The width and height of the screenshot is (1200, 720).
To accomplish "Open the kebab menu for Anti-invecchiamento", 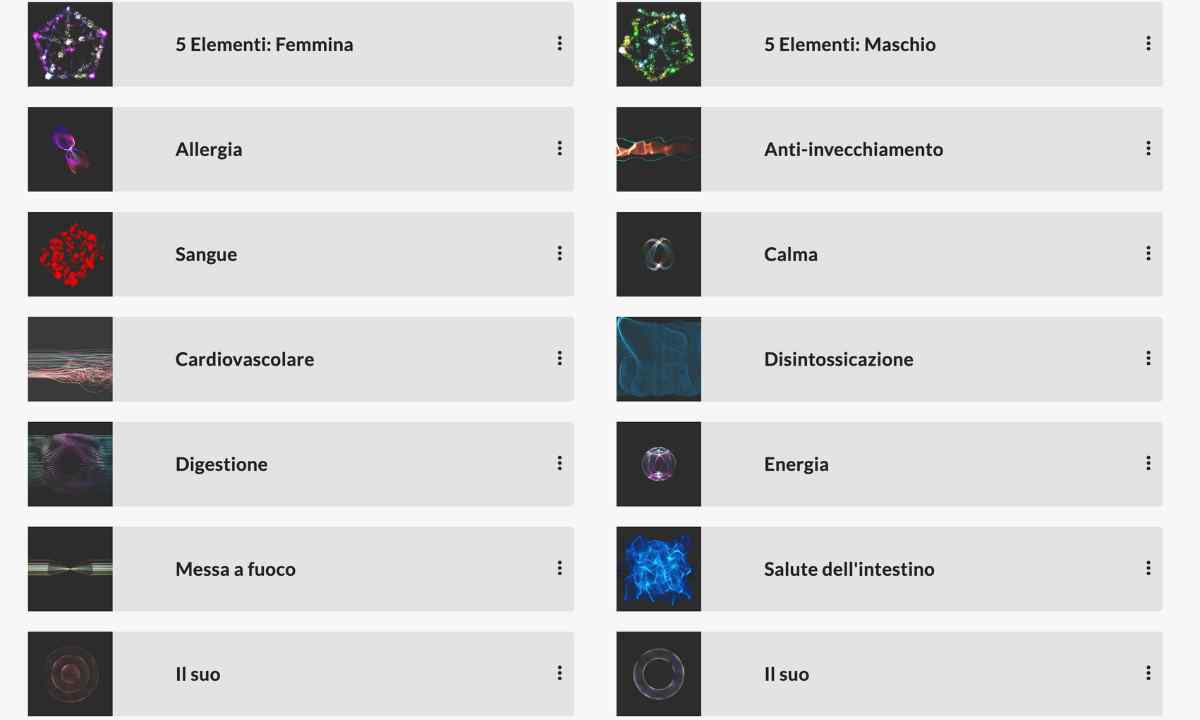I will click(x=1148, y=148).
